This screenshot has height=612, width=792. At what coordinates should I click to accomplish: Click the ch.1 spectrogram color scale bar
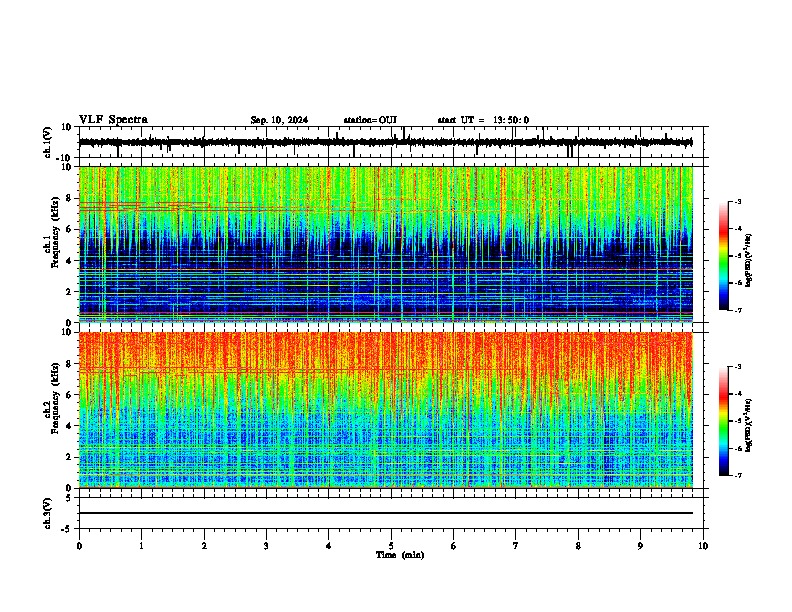click(724, 256)
